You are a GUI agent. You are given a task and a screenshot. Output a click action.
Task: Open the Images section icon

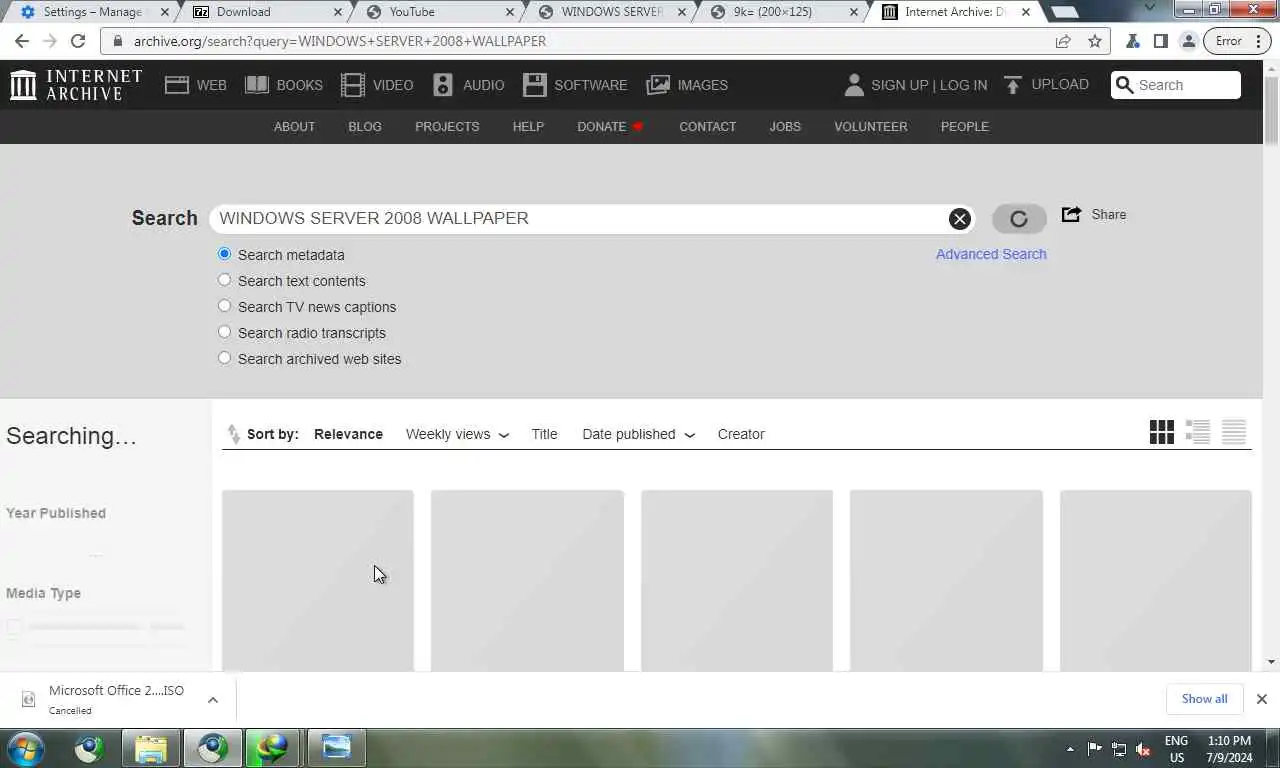pos(658,85)
